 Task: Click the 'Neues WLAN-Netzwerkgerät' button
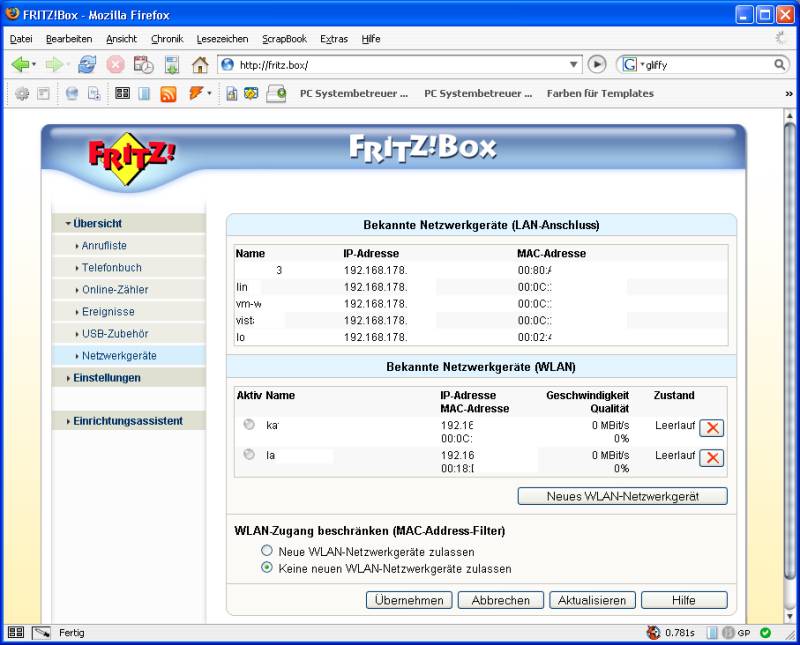click(622, 496)
